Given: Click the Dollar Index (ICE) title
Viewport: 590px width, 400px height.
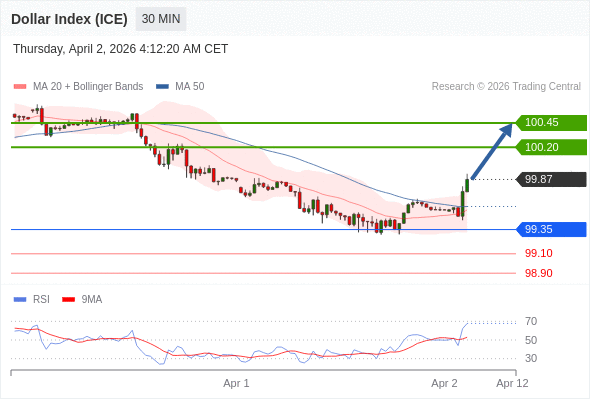Looking at the screenshot, I should [69, 19].
